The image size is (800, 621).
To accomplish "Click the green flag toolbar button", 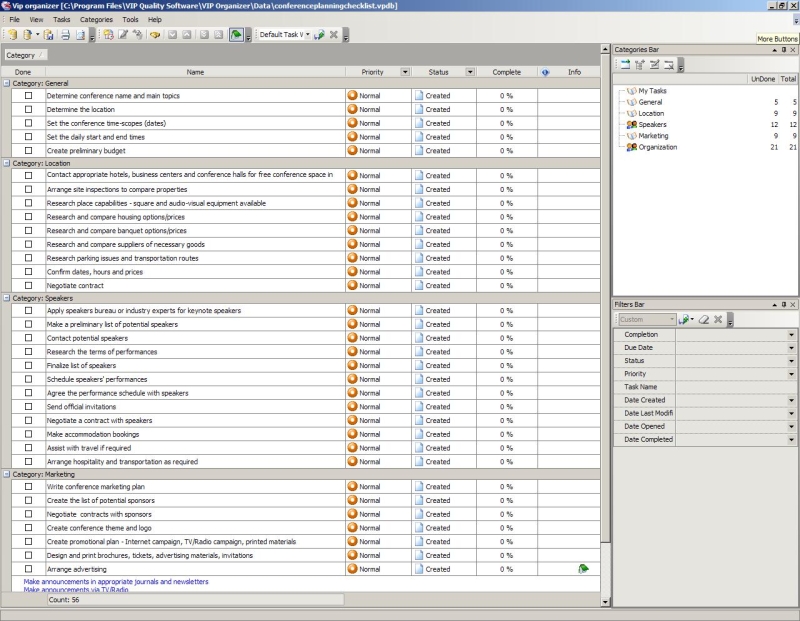I will pyautogui.click(x=235, y=35).
